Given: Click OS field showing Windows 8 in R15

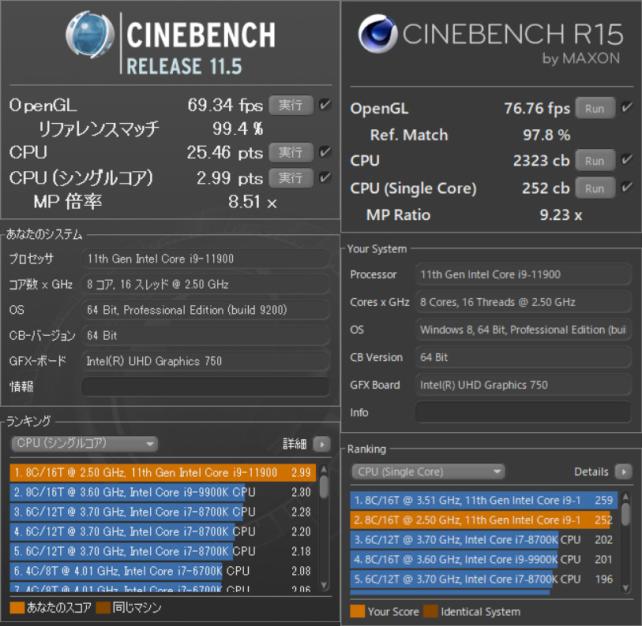Looking at the screenshot, I should tap(523, 330).
